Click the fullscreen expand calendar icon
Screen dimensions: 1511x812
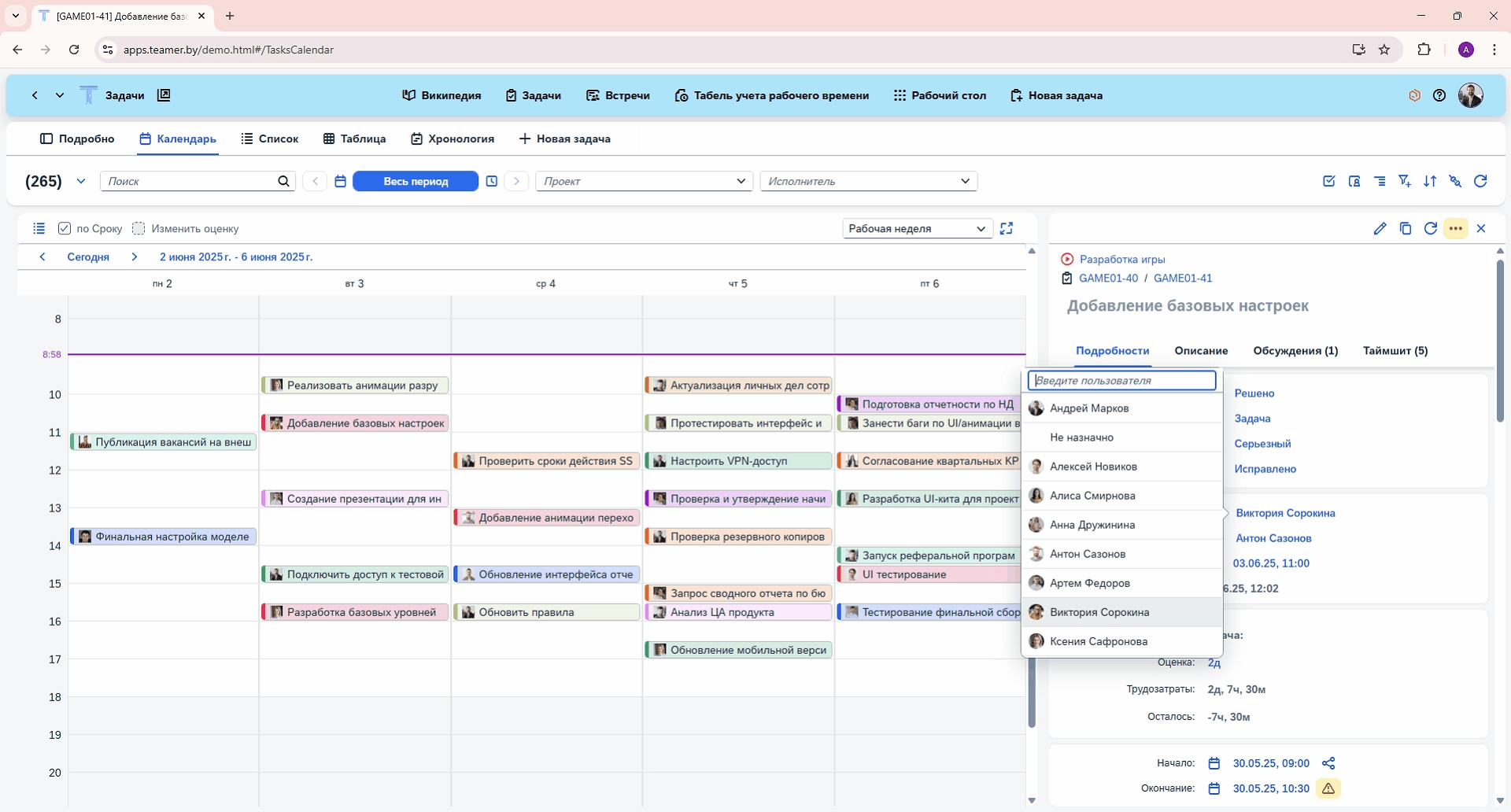(x=1007, y=229)
